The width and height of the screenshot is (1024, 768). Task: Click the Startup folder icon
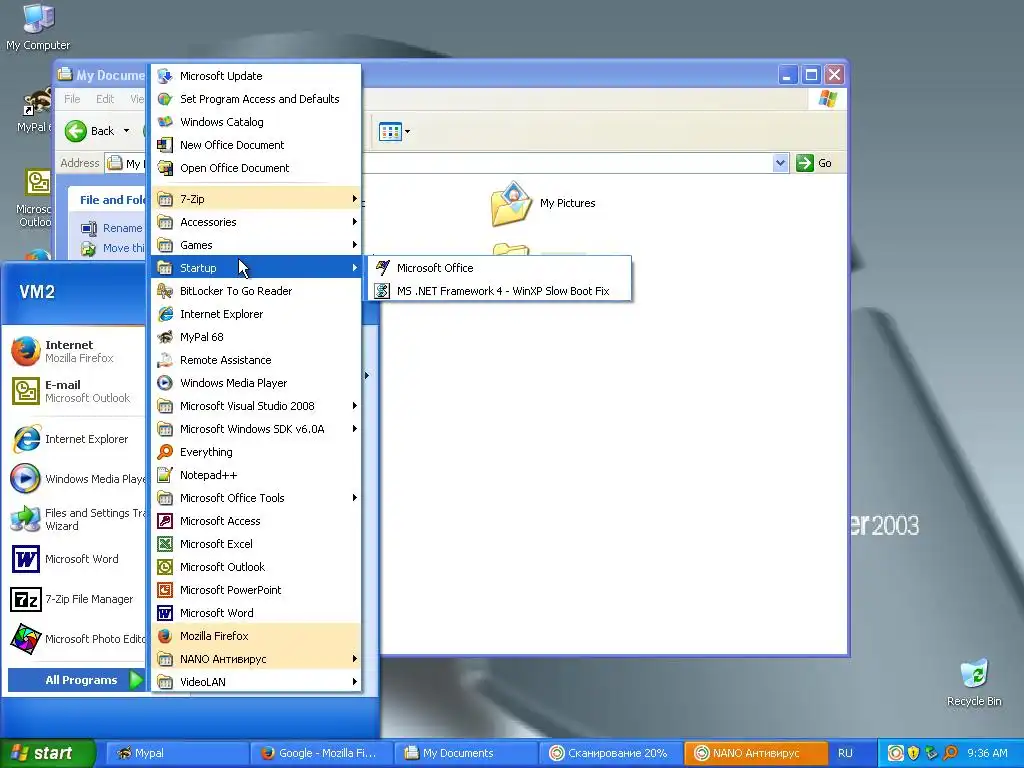point(165,268)
